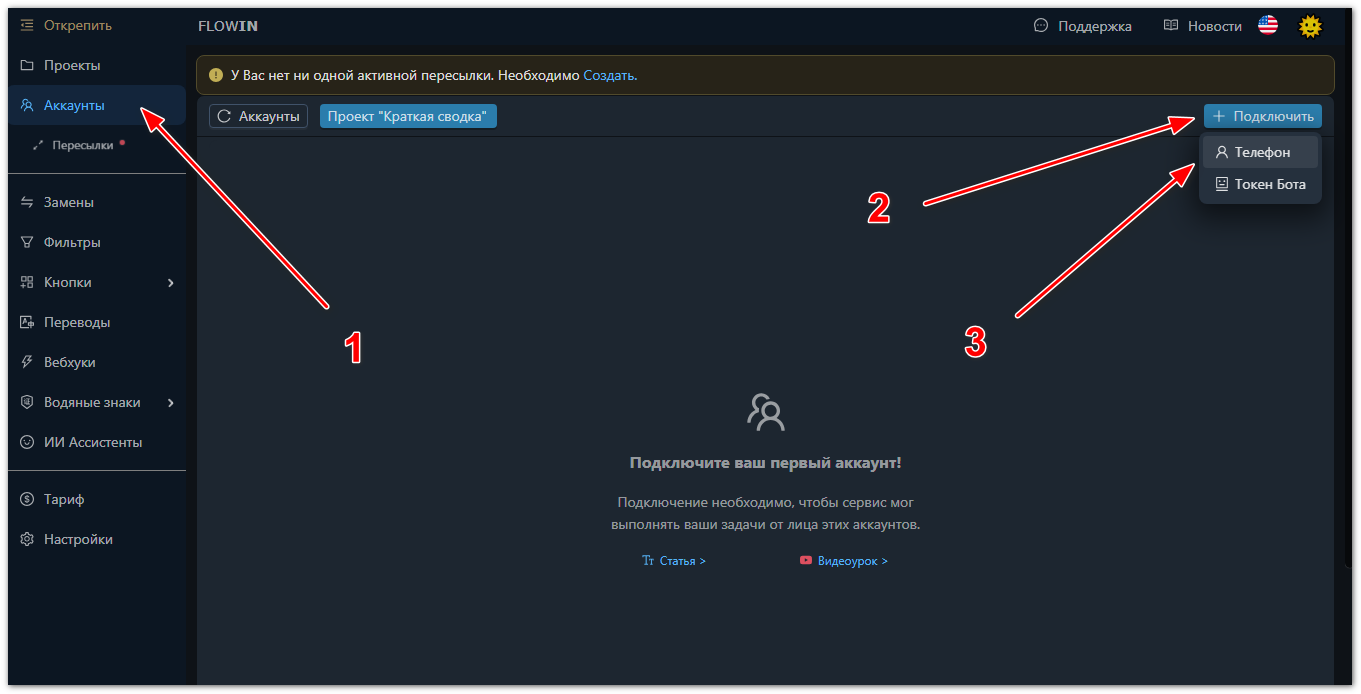Click the bot icon beside Токен Бота
The height and width of the screenshot is (694, 1361).
pos(1221,184)
